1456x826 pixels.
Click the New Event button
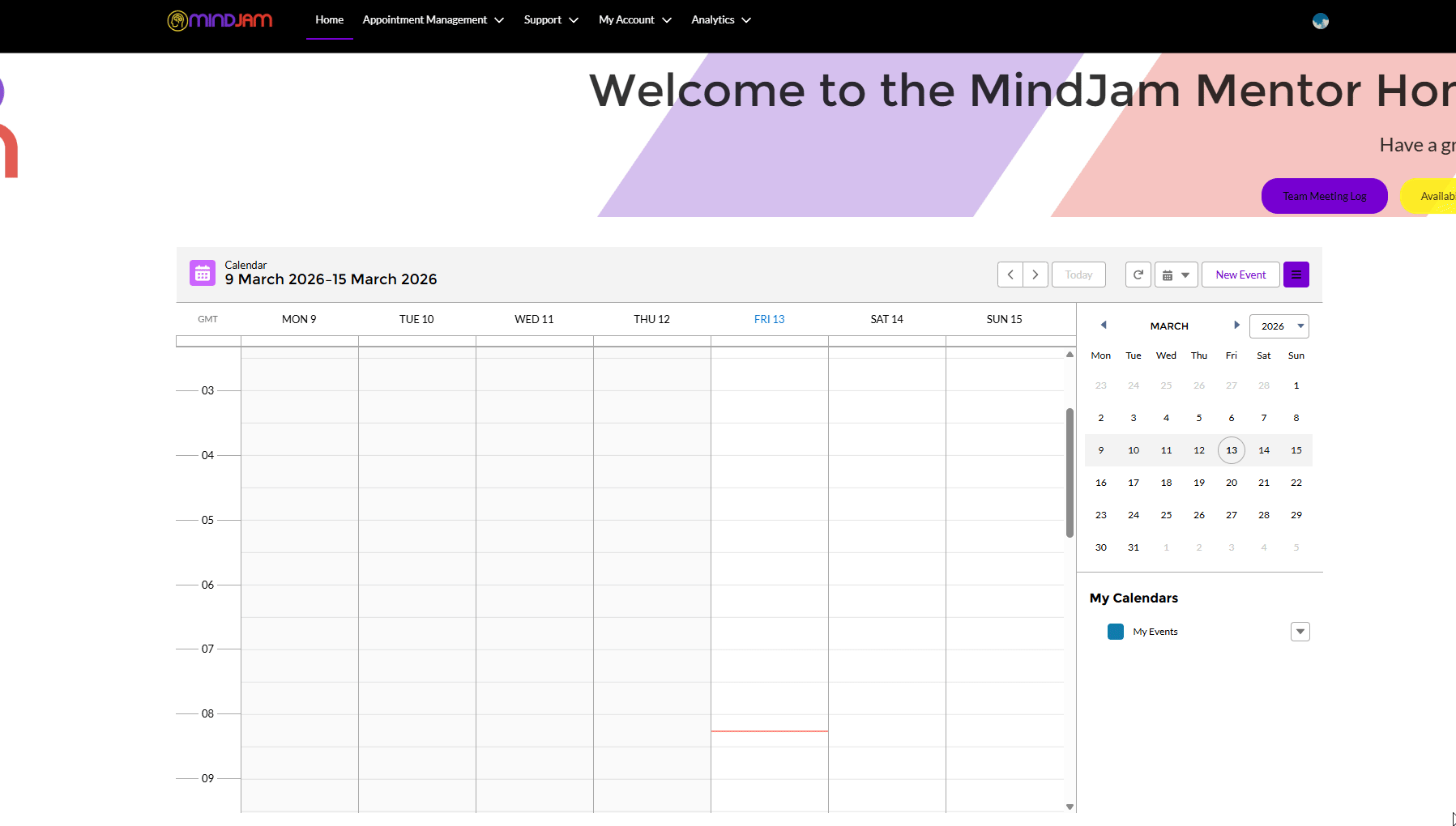[1240, 275]
